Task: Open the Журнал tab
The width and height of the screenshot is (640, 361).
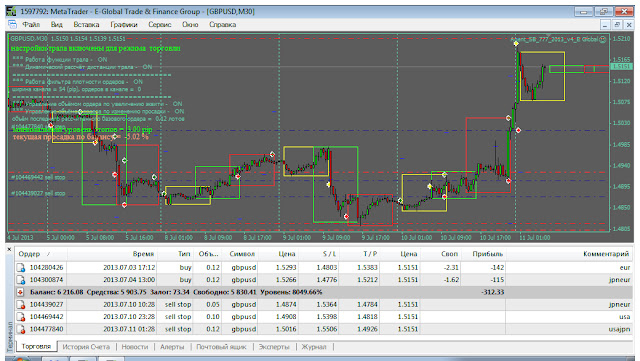Action: tap(313, 347)
